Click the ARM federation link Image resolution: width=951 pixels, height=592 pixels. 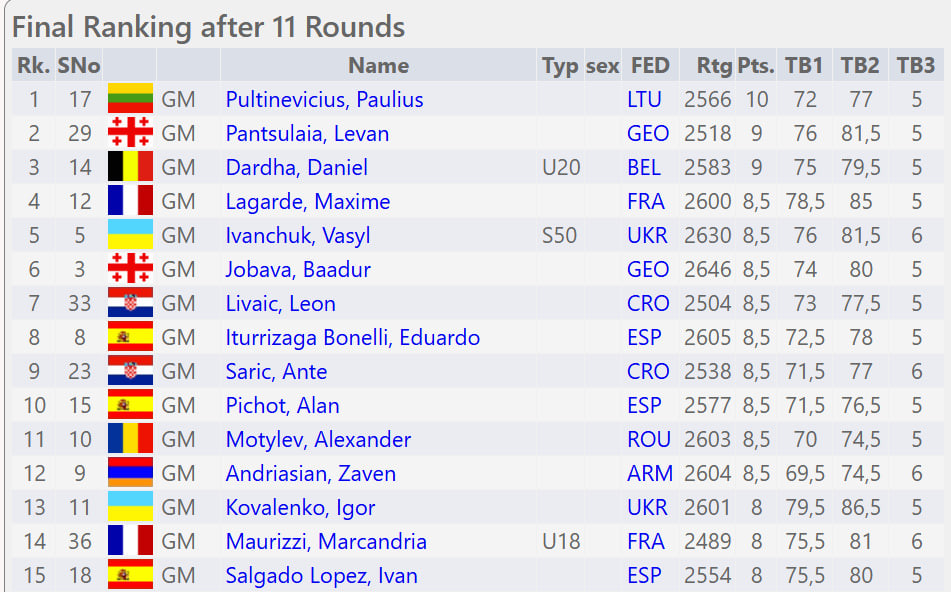[649, 473]
